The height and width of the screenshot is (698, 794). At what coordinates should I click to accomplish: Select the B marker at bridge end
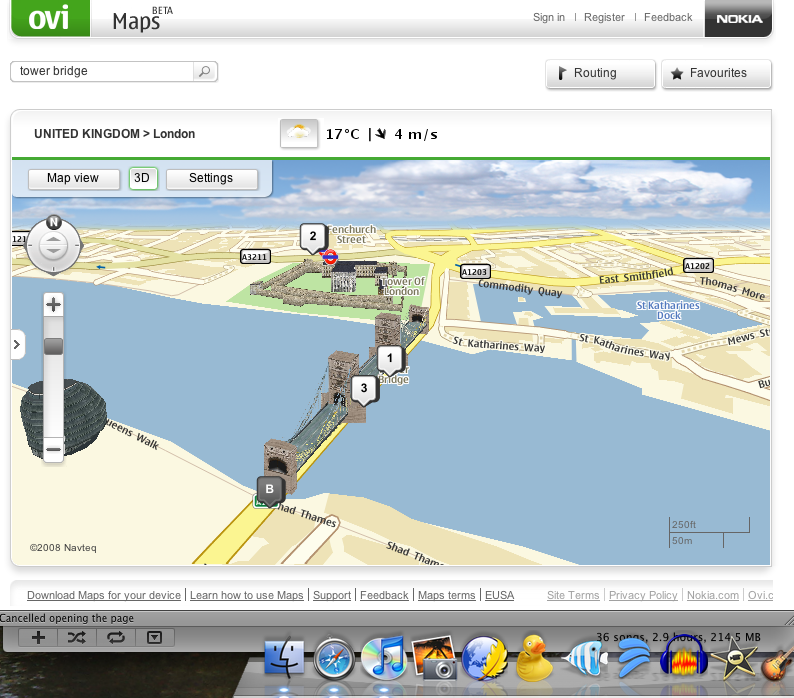pos(270,490)
